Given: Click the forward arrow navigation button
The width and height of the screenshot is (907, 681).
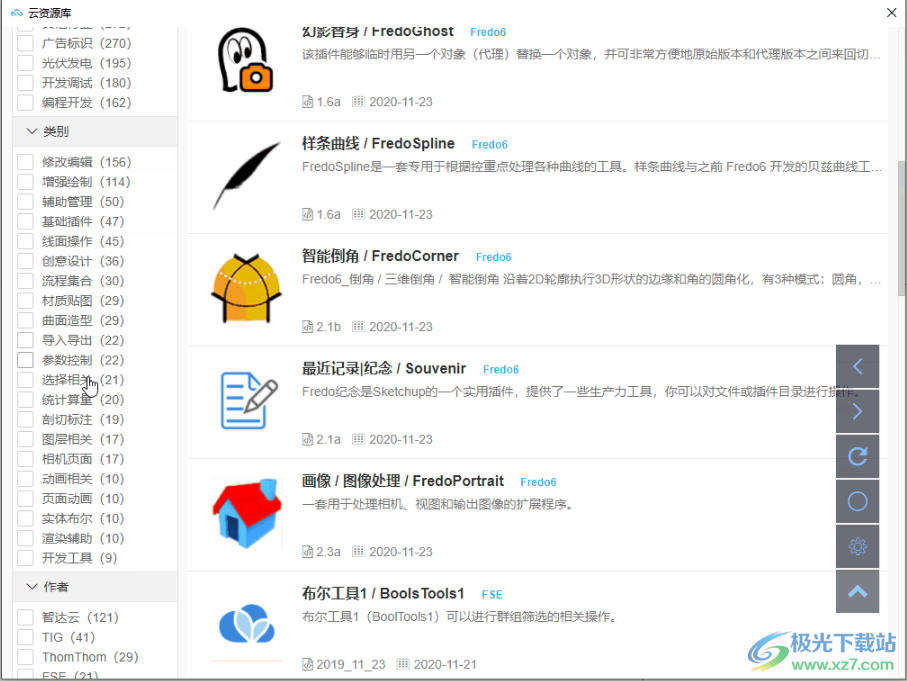Looking at the screenshot, I should (857, 411).
